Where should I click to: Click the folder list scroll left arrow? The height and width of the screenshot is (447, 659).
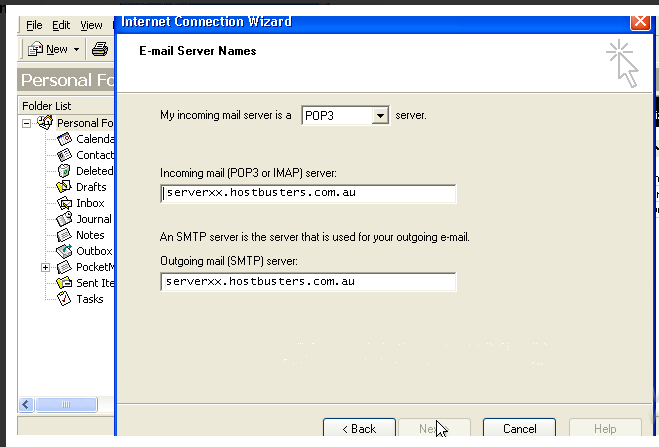click(x=26, y=405)
